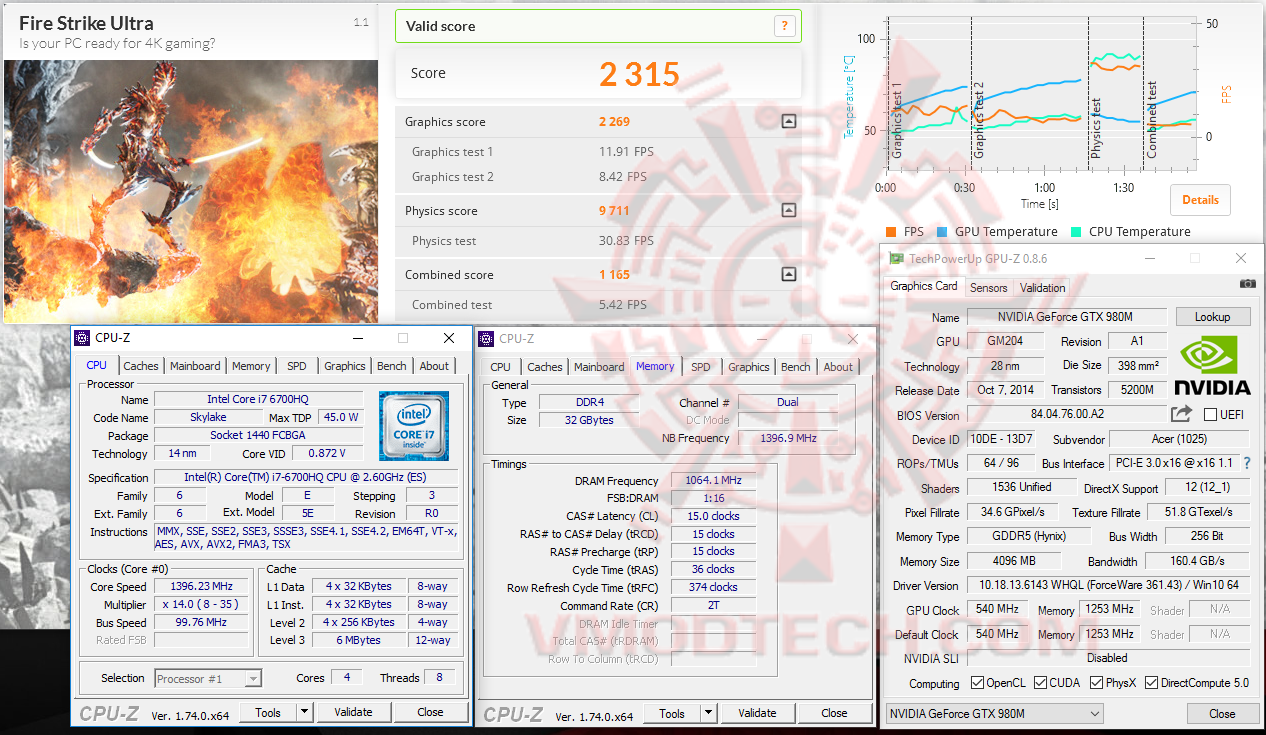Collapse the Combined score section
The width and height of the screenshot is (1266, 735).
pyautogui.click(x=788, y=275)
